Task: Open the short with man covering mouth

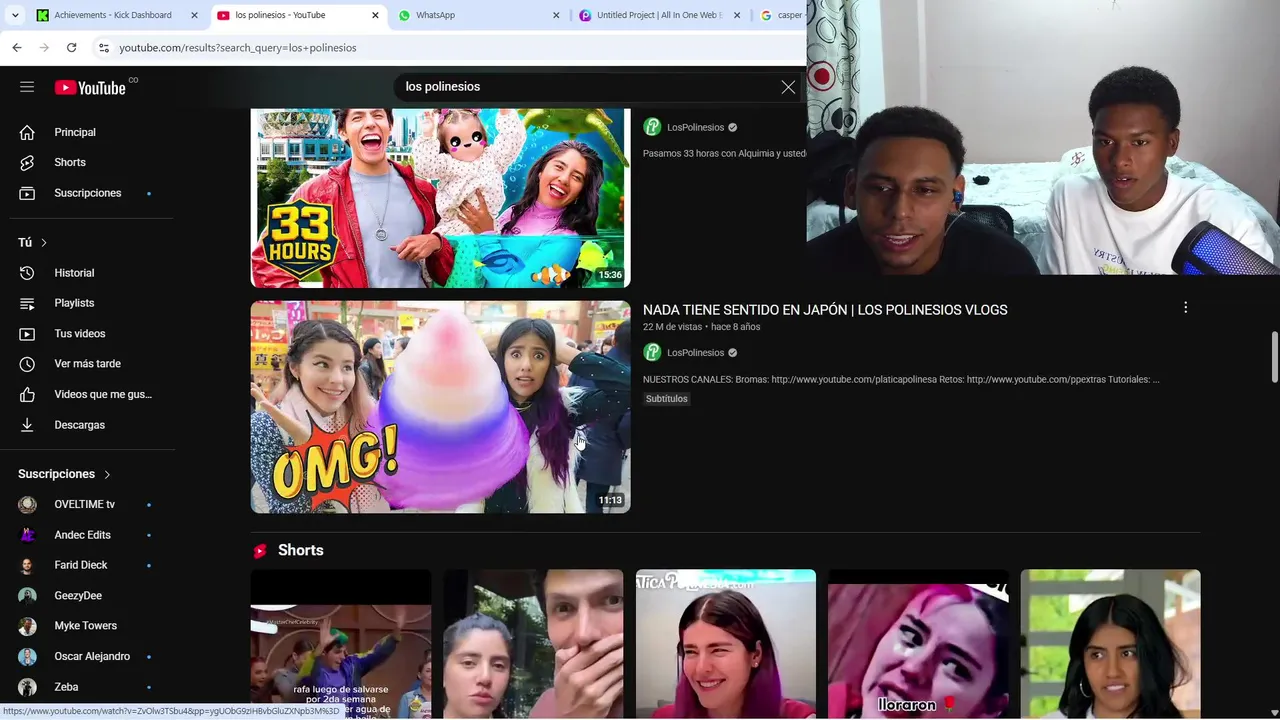Action: [x=533, y=644]
